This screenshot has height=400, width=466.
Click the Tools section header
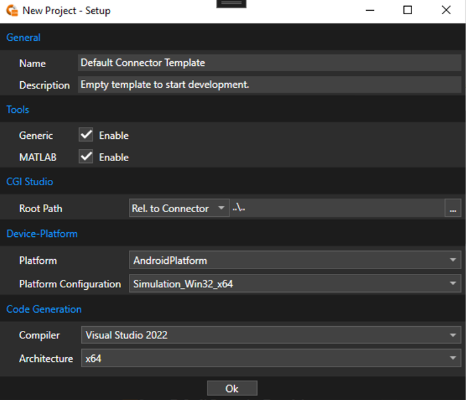coord(18,109)
